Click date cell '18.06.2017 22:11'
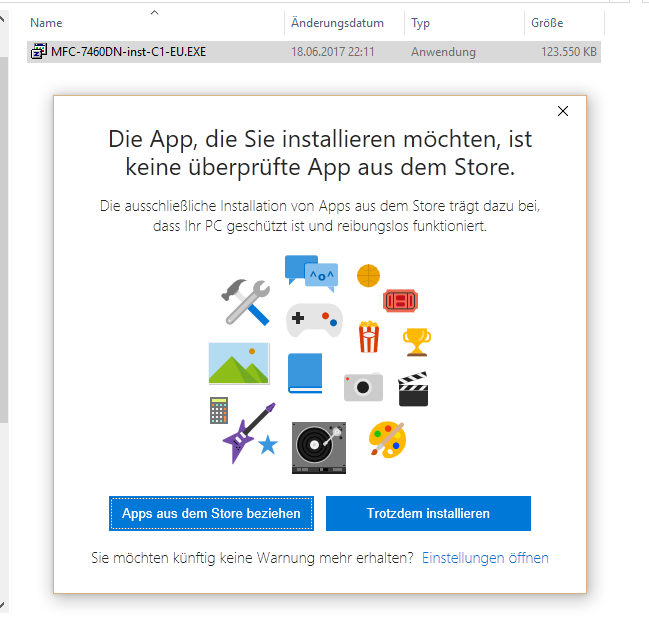This screenshot has width=649, height=621. coord(333,52)
